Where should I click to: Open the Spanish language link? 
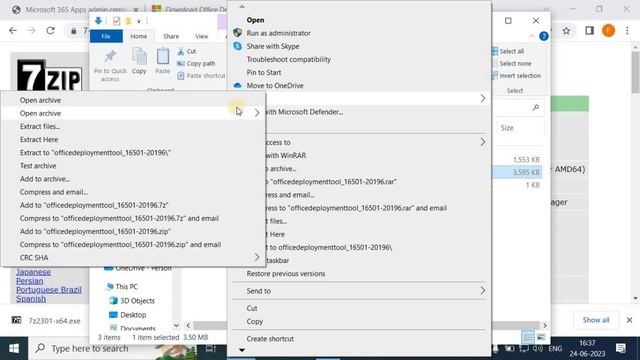[x=31, y=299]
